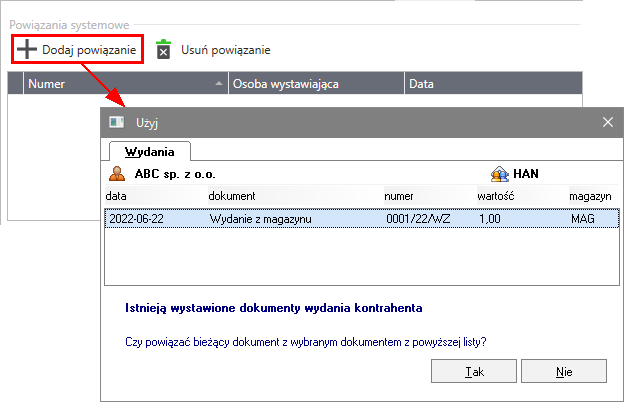Click the sort arrow in Numer column
Image resolution: width=624 pixels, height=402 pixels.
(218, 84)
